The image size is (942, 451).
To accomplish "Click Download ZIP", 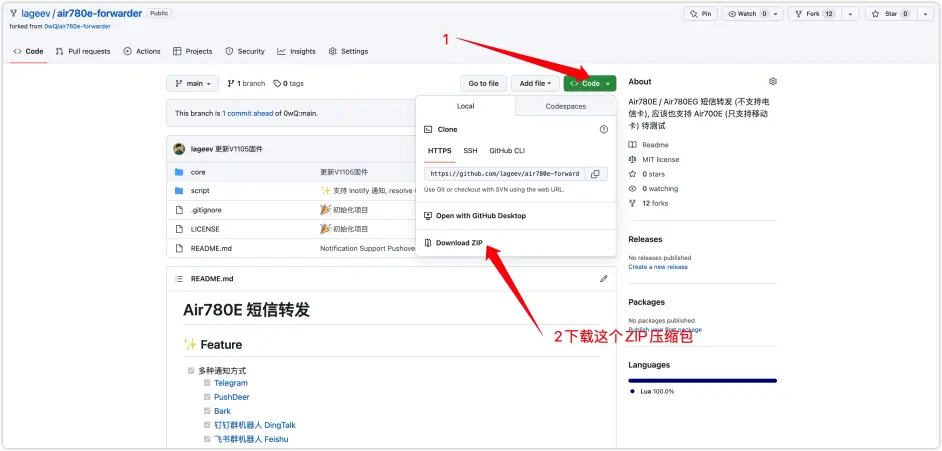I will (459, 243).
